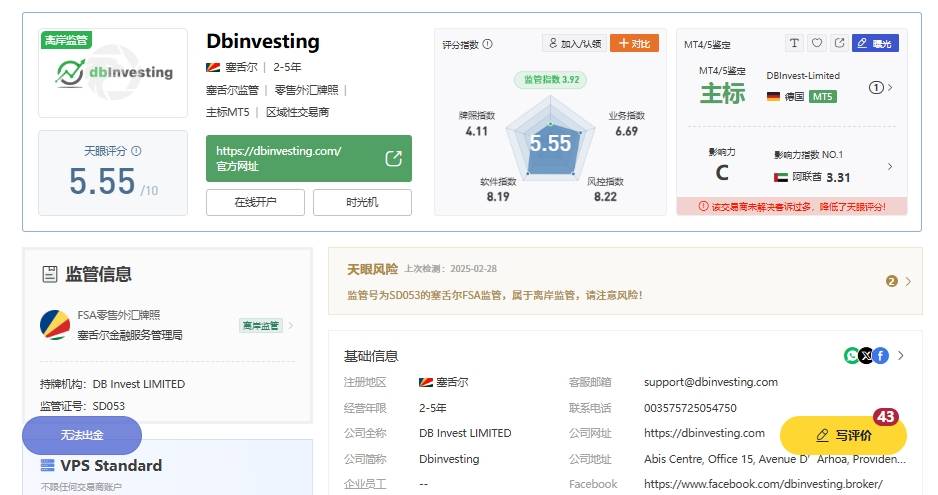Click the 基础信息 section heading

371,356
